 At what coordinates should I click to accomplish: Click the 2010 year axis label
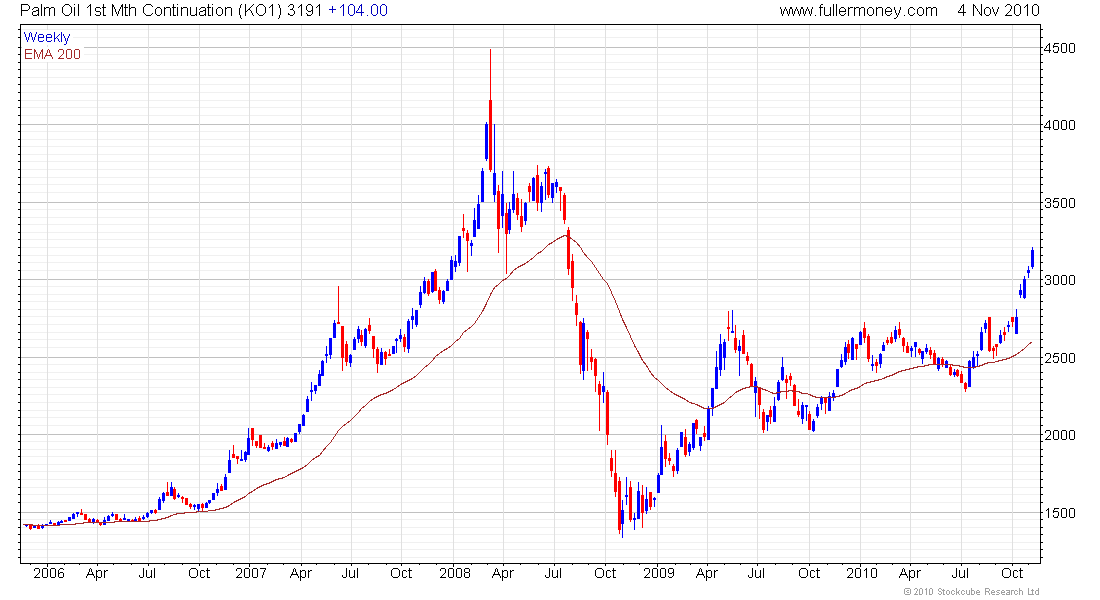861,573
